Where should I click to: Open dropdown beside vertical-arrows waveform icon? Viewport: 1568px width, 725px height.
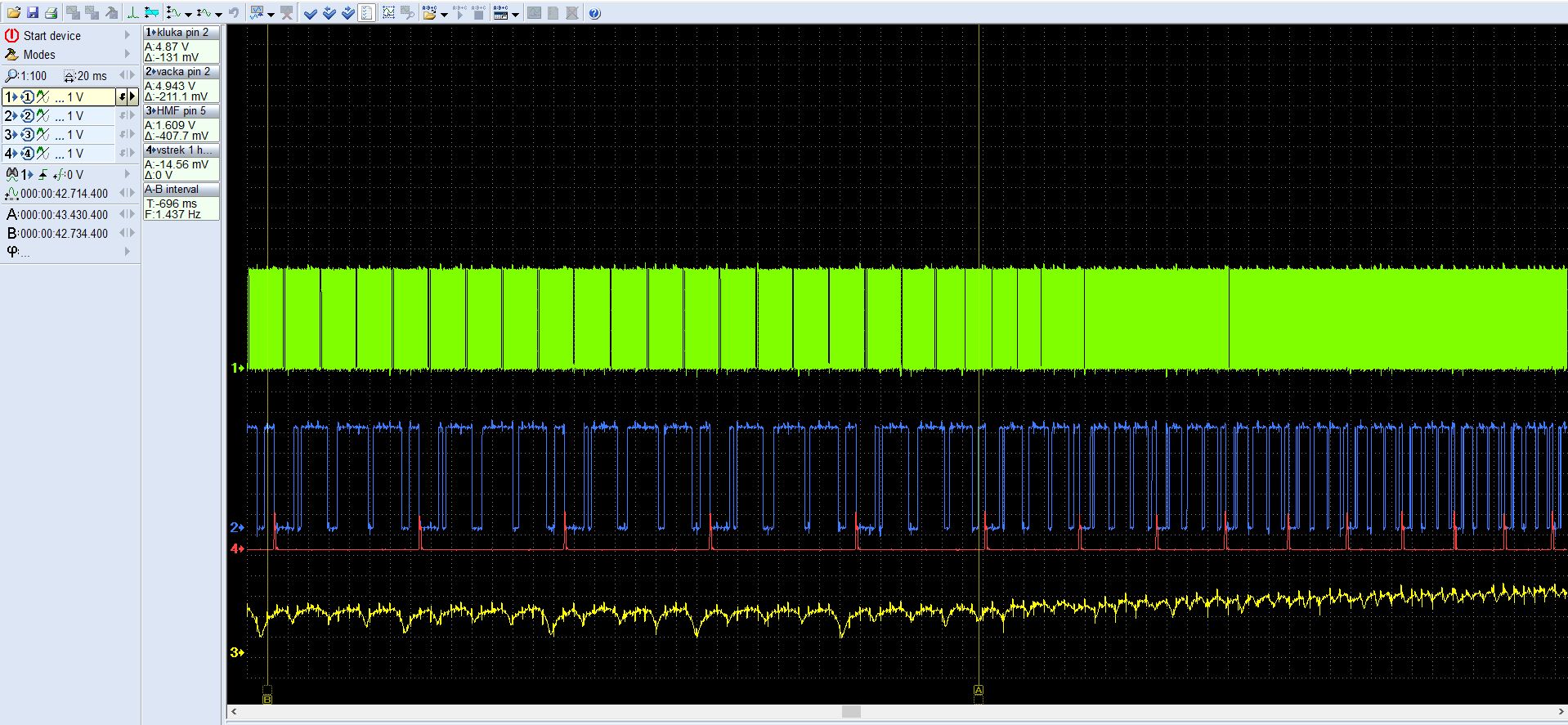[189, 14]
